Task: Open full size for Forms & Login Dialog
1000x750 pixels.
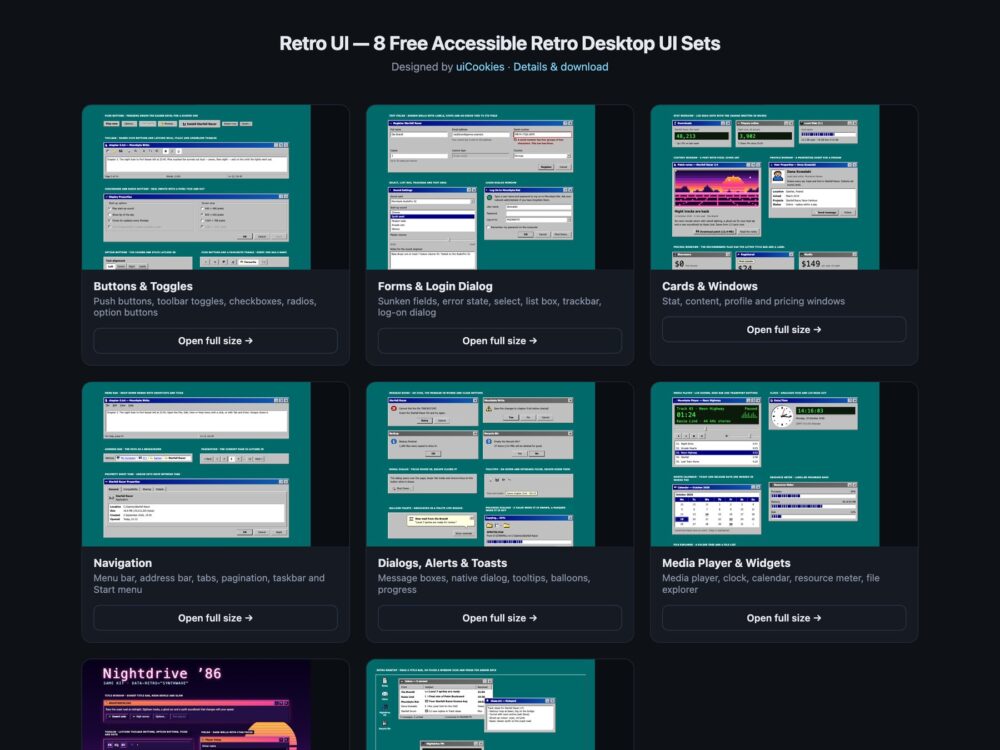Action: tap(499, 341)
